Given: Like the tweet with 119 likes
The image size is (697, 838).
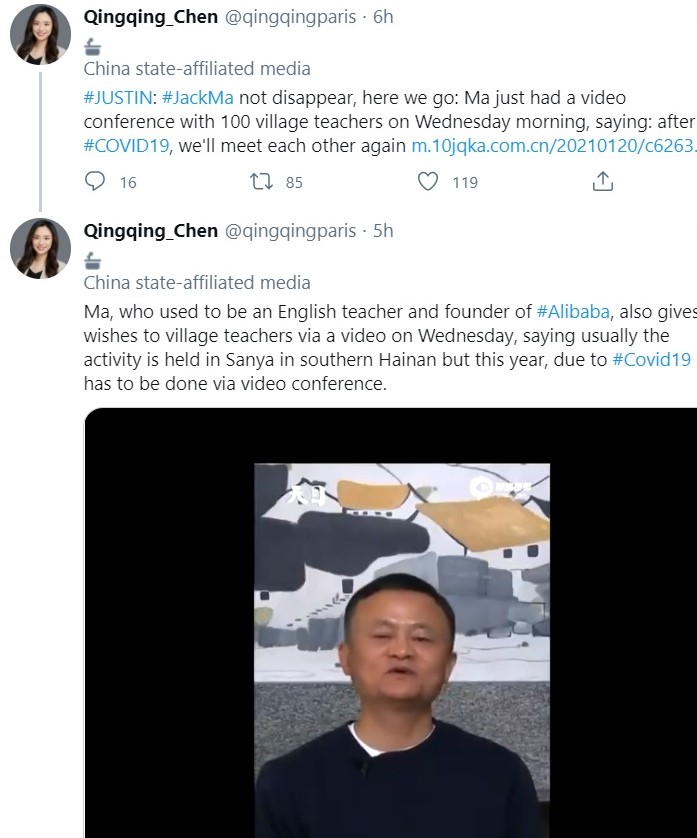Looking at the screenshot, I should pyautogui.click(x=428, y=182).
